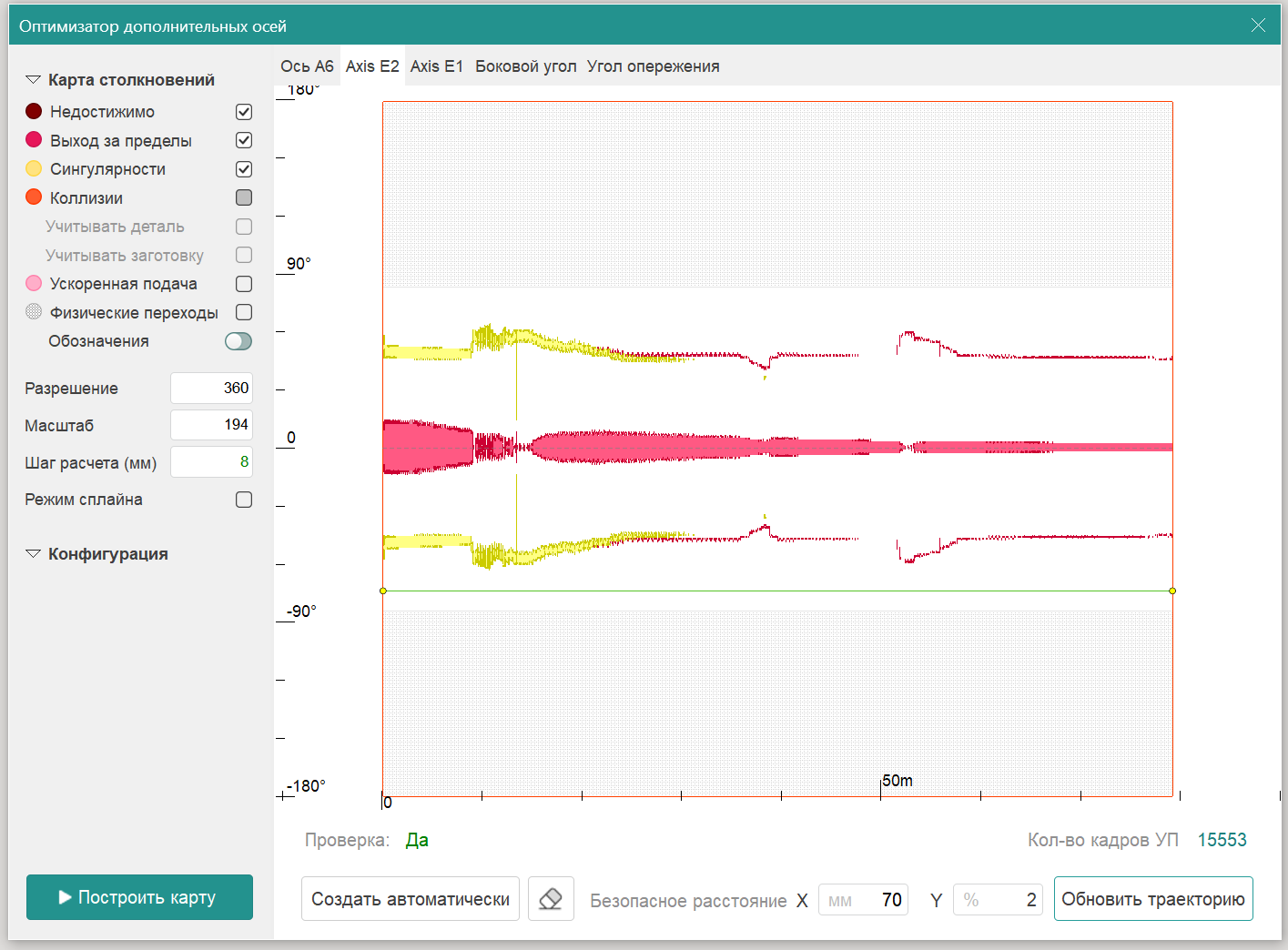The image size is (1288, 950).
Task: Click the pink Ускоренная подача color dot
Action: [x=34, y=283]
